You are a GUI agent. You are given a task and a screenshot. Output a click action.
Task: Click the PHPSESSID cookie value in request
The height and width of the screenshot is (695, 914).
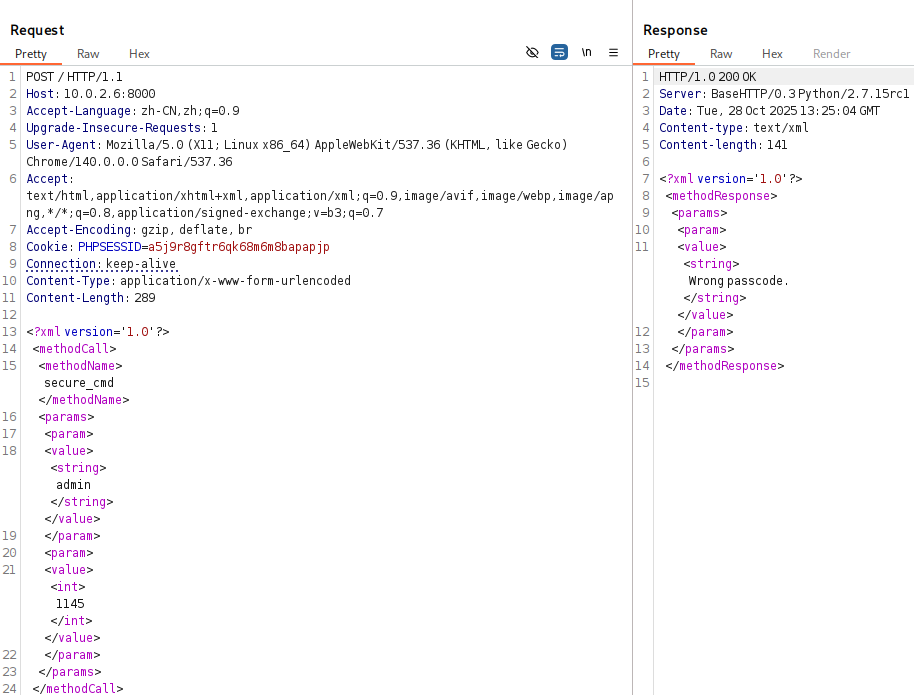pos(239,246)
